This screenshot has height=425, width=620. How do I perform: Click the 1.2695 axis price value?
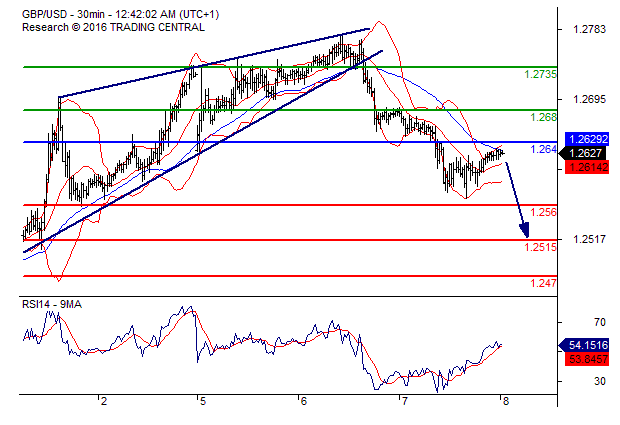(x=590, y=99)
